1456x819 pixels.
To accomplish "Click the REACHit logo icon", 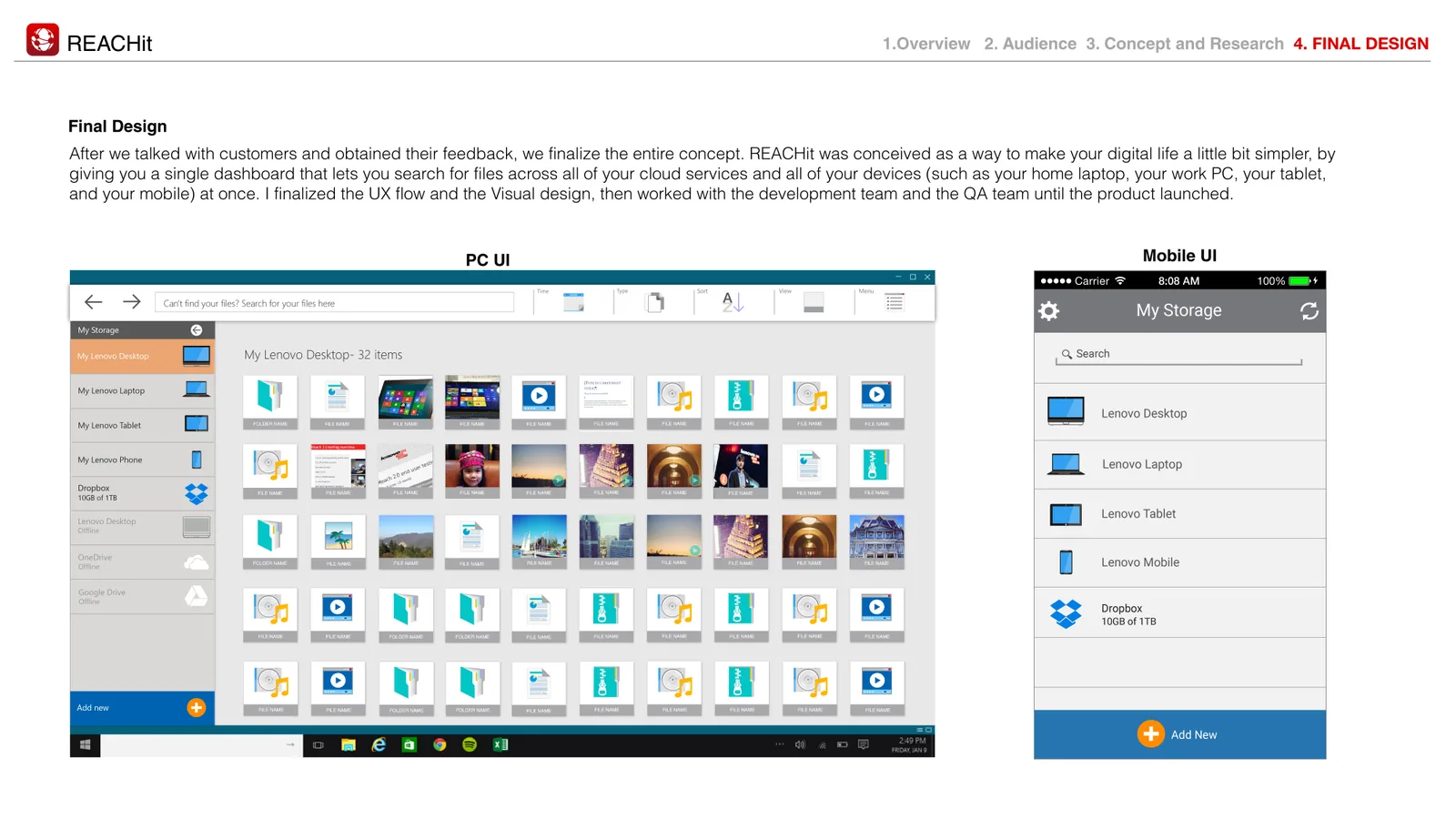I will click(43, 40).
